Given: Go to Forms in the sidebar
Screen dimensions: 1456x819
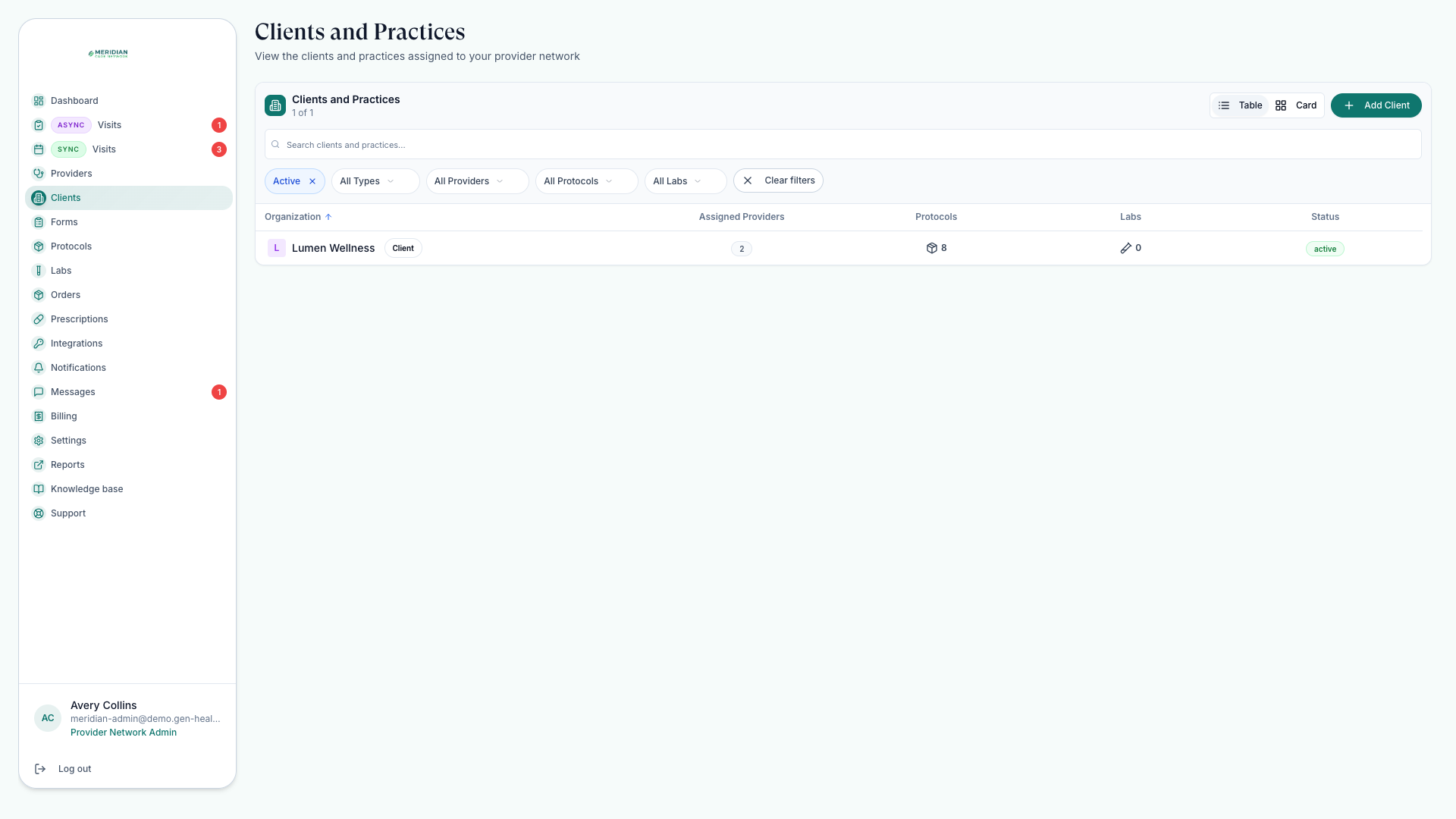Looking at the screenshot, I should [129, 222].
